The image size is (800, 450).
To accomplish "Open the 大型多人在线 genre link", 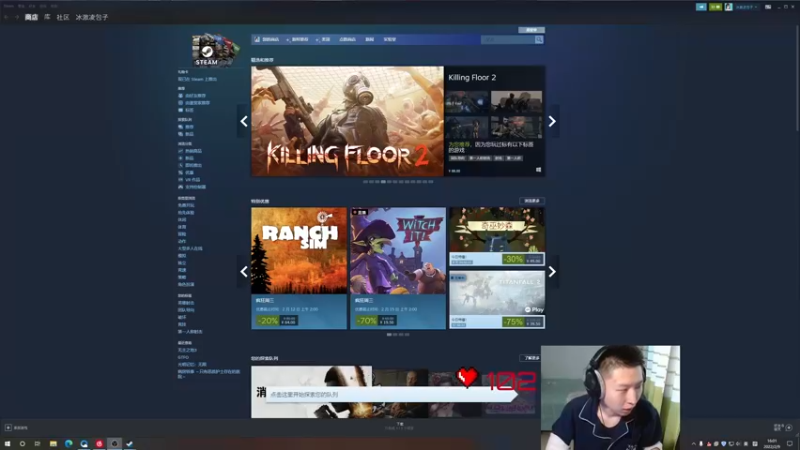I will click(190, 248).
